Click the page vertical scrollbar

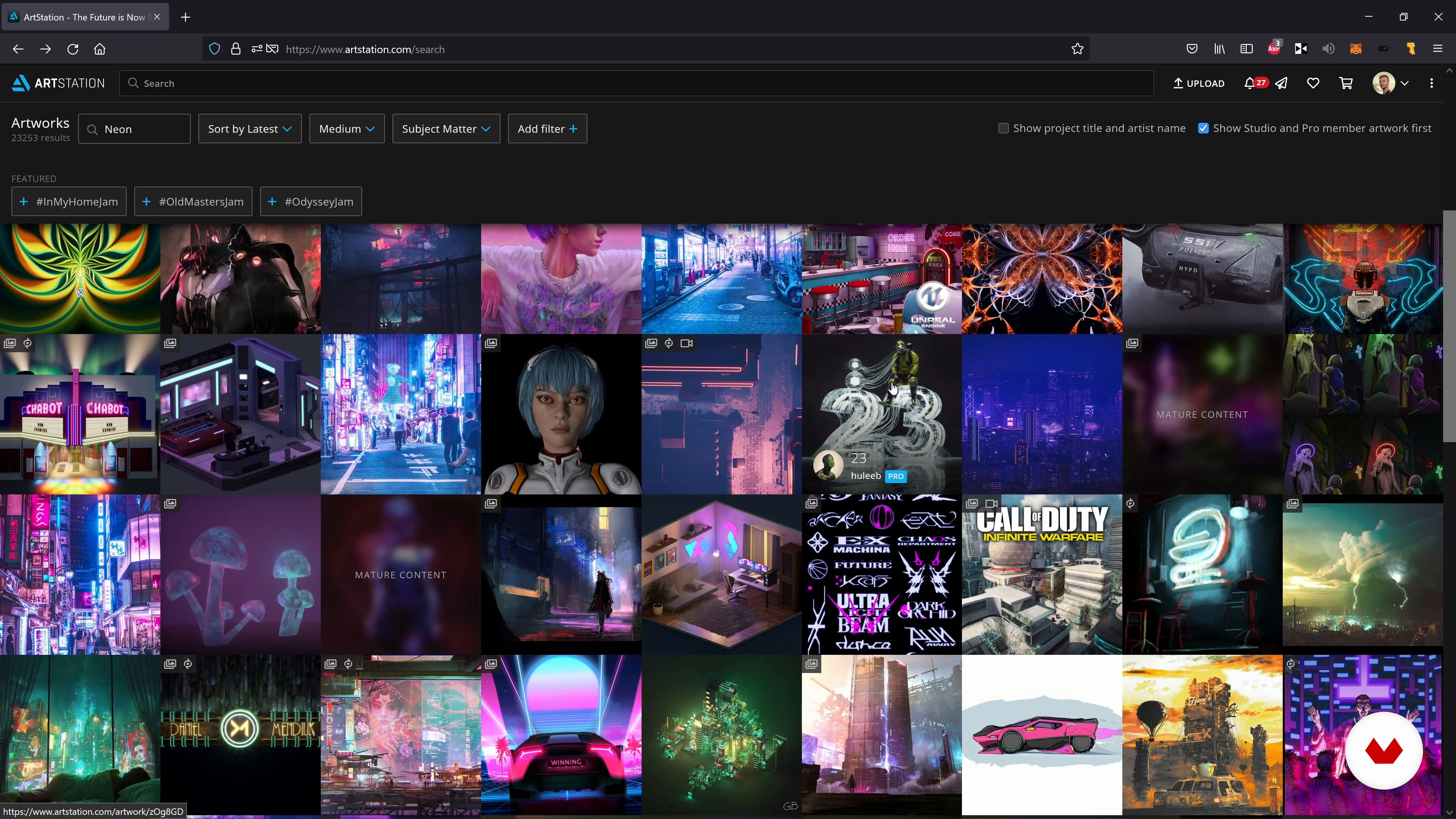[x=1449, y=326]
